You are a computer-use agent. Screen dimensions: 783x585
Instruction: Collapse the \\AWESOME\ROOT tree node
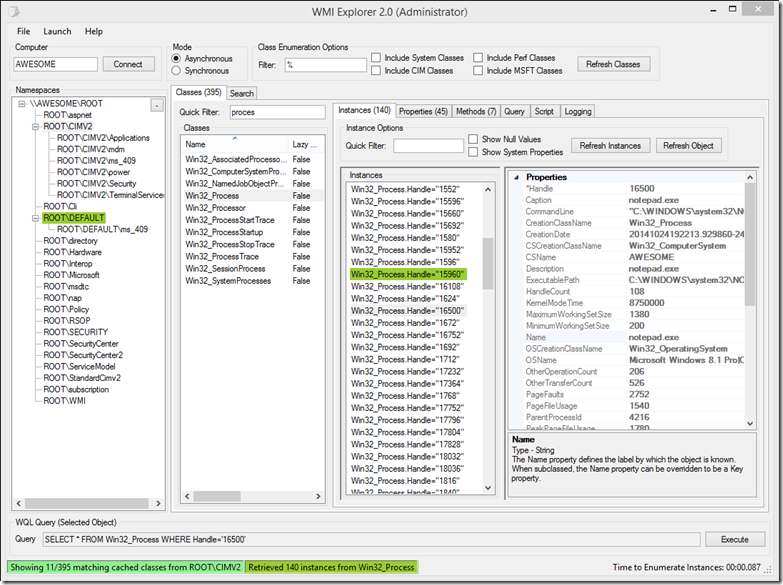pyautogui.click(x=21, y=104)
